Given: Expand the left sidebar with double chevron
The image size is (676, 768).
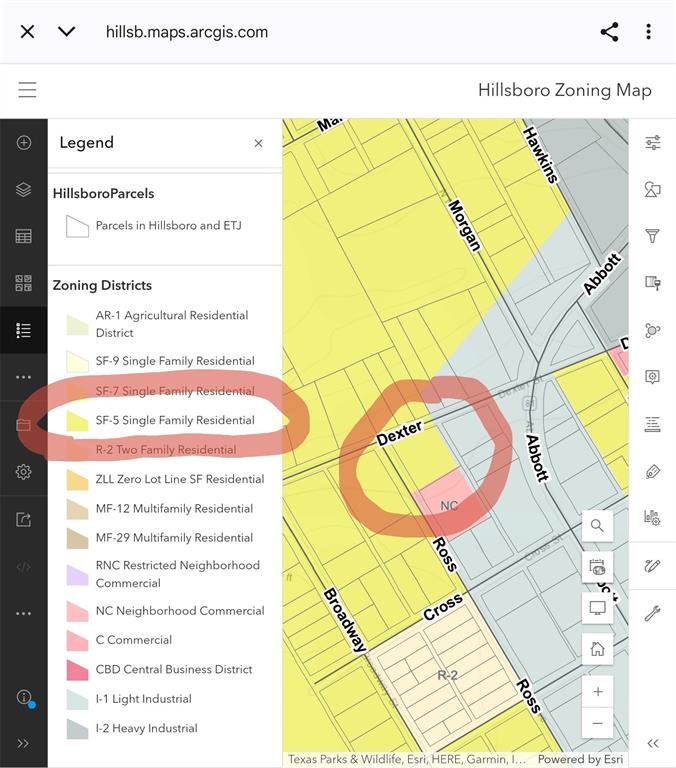Looking at the screenshot, I should (x=24, y=743).
